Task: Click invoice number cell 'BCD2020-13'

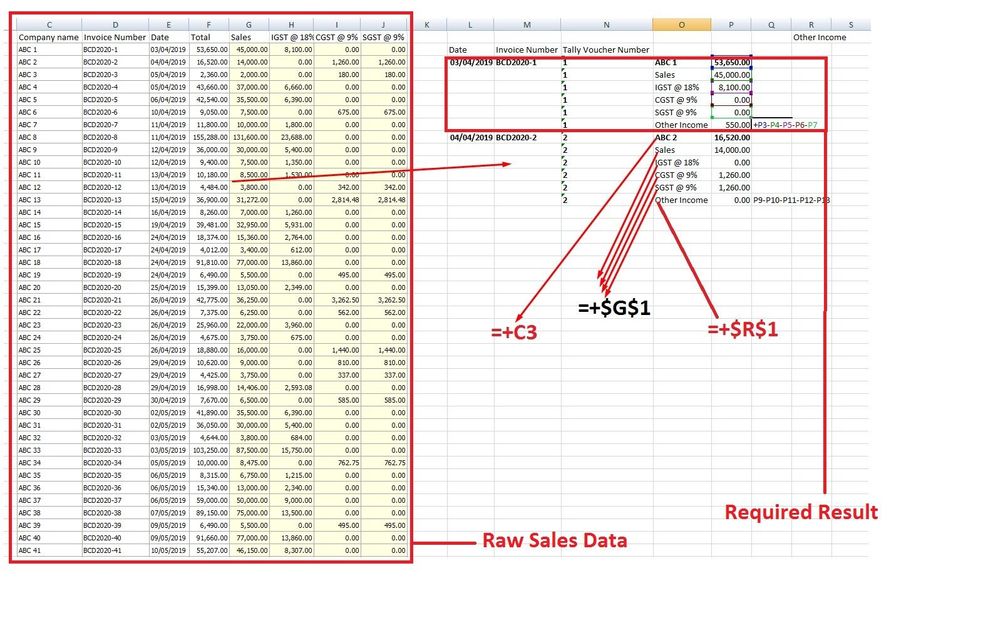Action: pos(115,200)
